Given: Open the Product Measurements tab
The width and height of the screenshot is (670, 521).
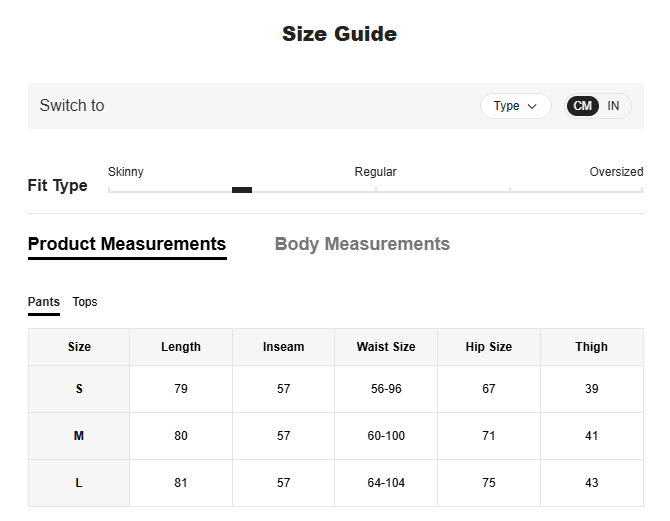Looking at the screenshot, I should pyautogui.click(x=127, y=244).
